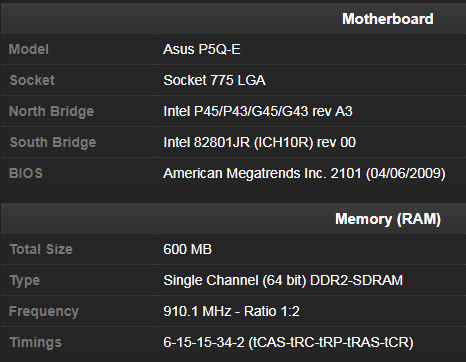Click the Socket 775 LGA value

point(214,80)
